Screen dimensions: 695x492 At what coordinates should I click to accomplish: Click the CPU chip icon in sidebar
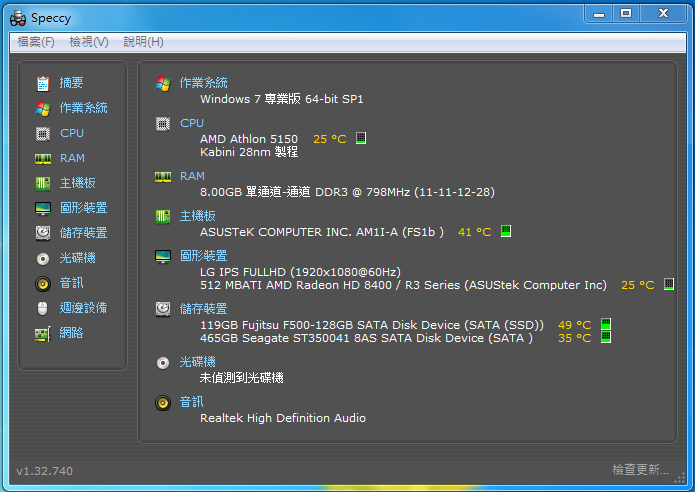[43, 133]
